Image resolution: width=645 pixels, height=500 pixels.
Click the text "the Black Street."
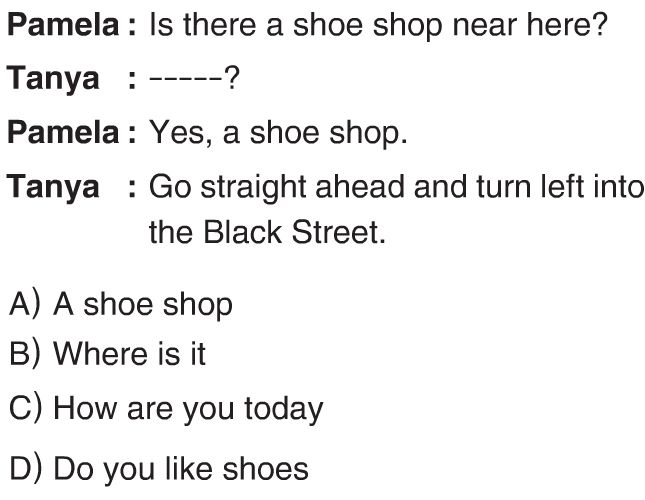click(x=267, y=232)
